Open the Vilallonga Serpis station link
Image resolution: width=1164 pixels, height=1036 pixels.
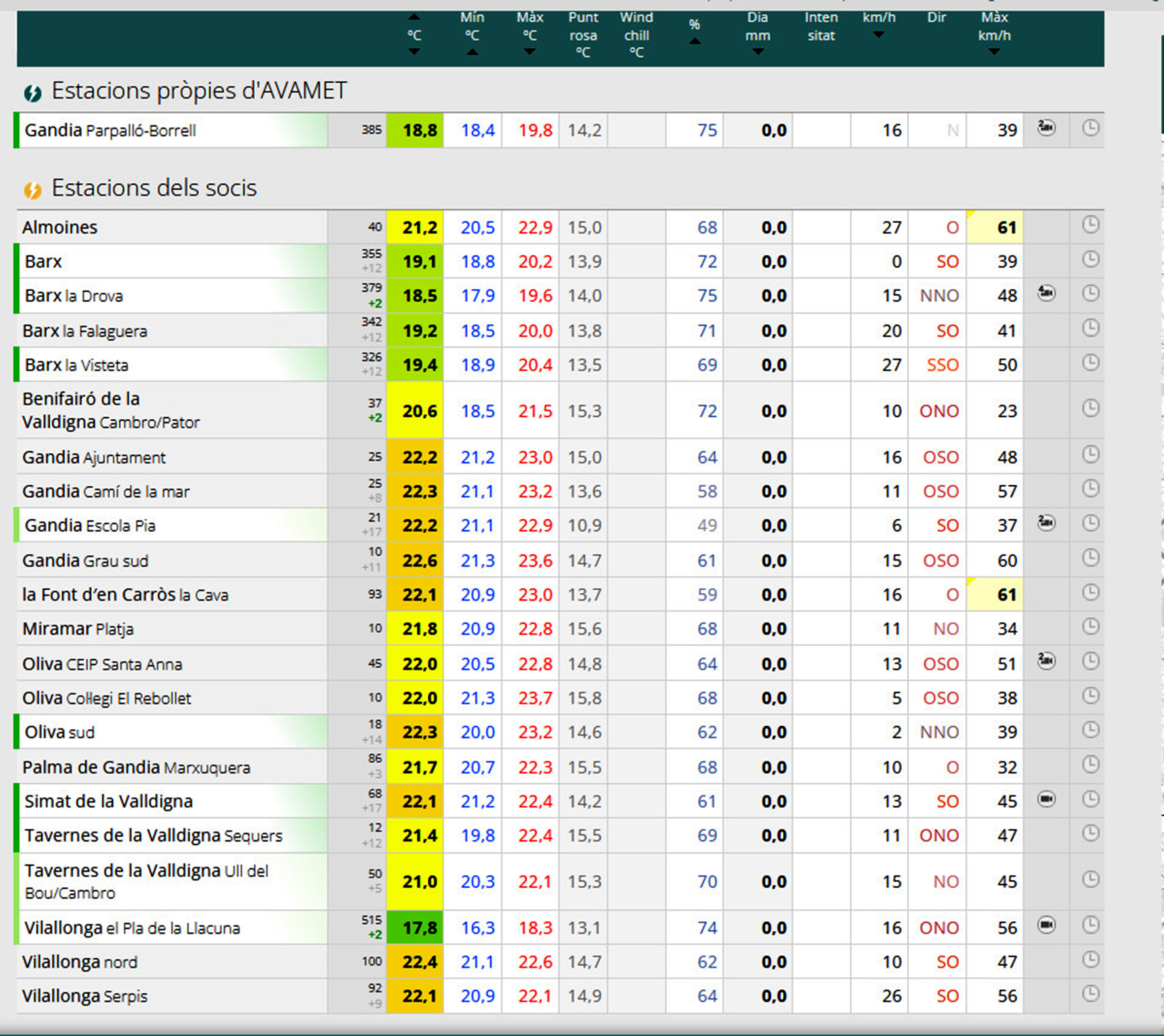pyautogui.click(x=85, y=996)
